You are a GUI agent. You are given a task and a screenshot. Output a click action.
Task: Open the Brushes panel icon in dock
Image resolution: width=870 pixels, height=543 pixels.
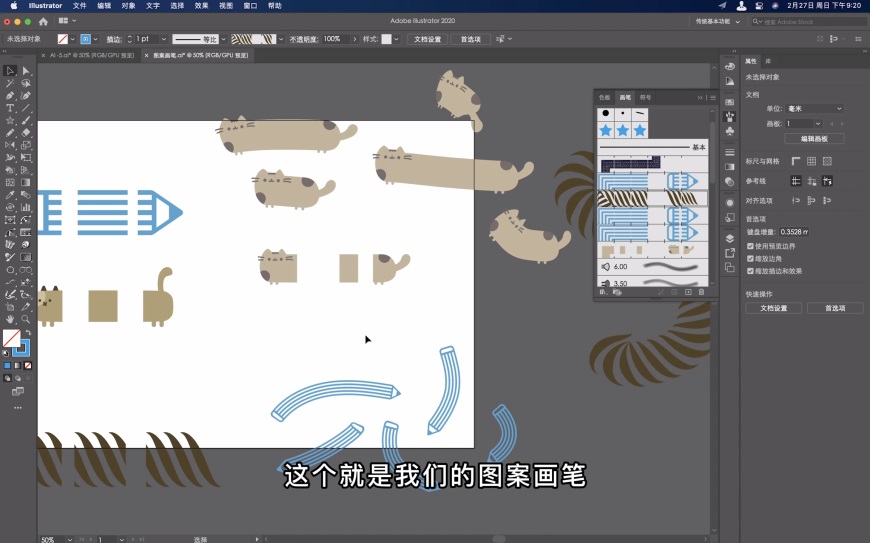[x=730, y=116]
